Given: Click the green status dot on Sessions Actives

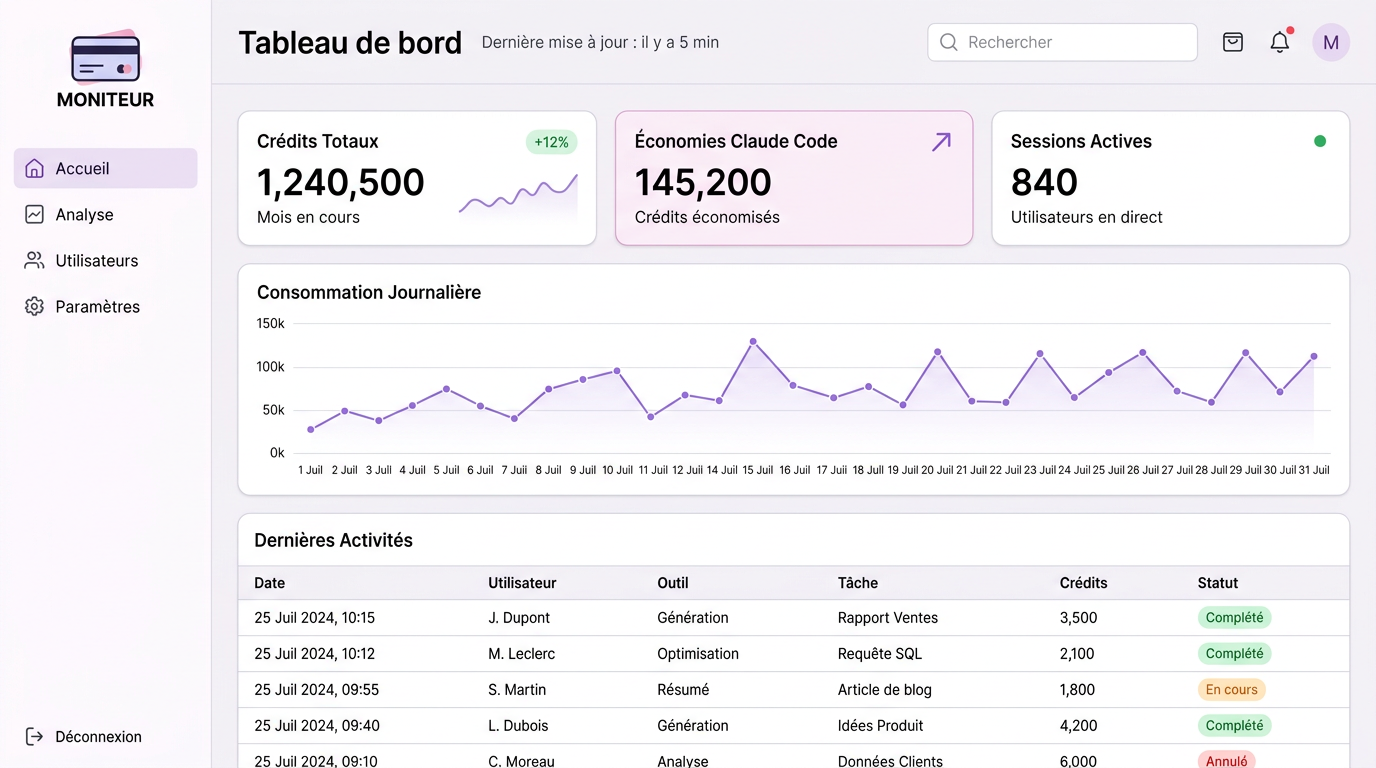Looking at the screenshot, I should pos(1320,141).
